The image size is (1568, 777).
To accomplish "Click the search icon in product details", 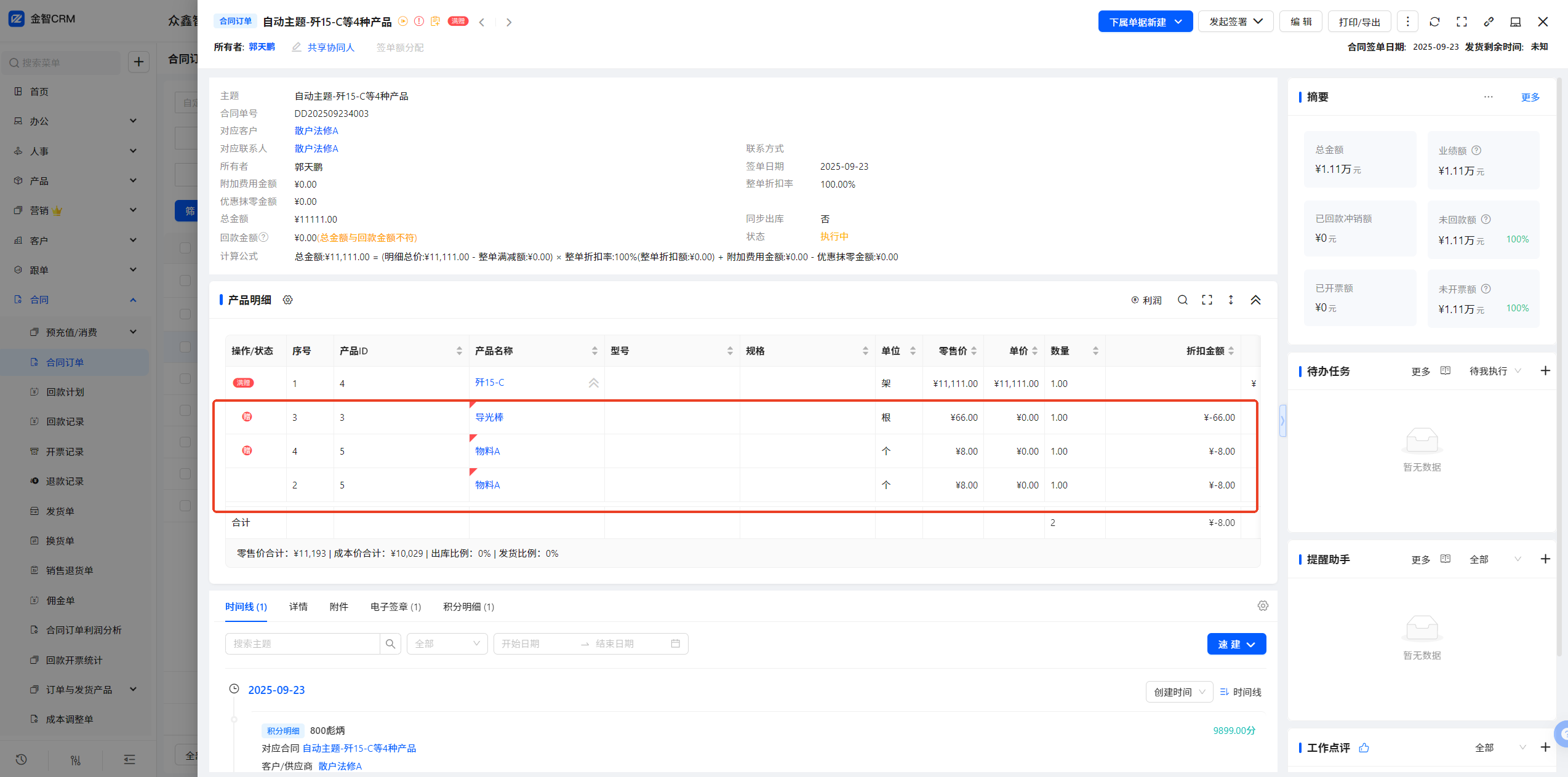I will pyautogui.click(x=1182, y=300).
